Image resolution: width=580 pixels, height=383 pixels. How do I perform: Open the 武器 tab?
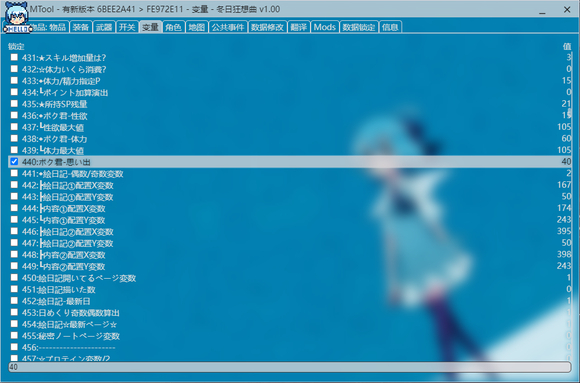104,27
